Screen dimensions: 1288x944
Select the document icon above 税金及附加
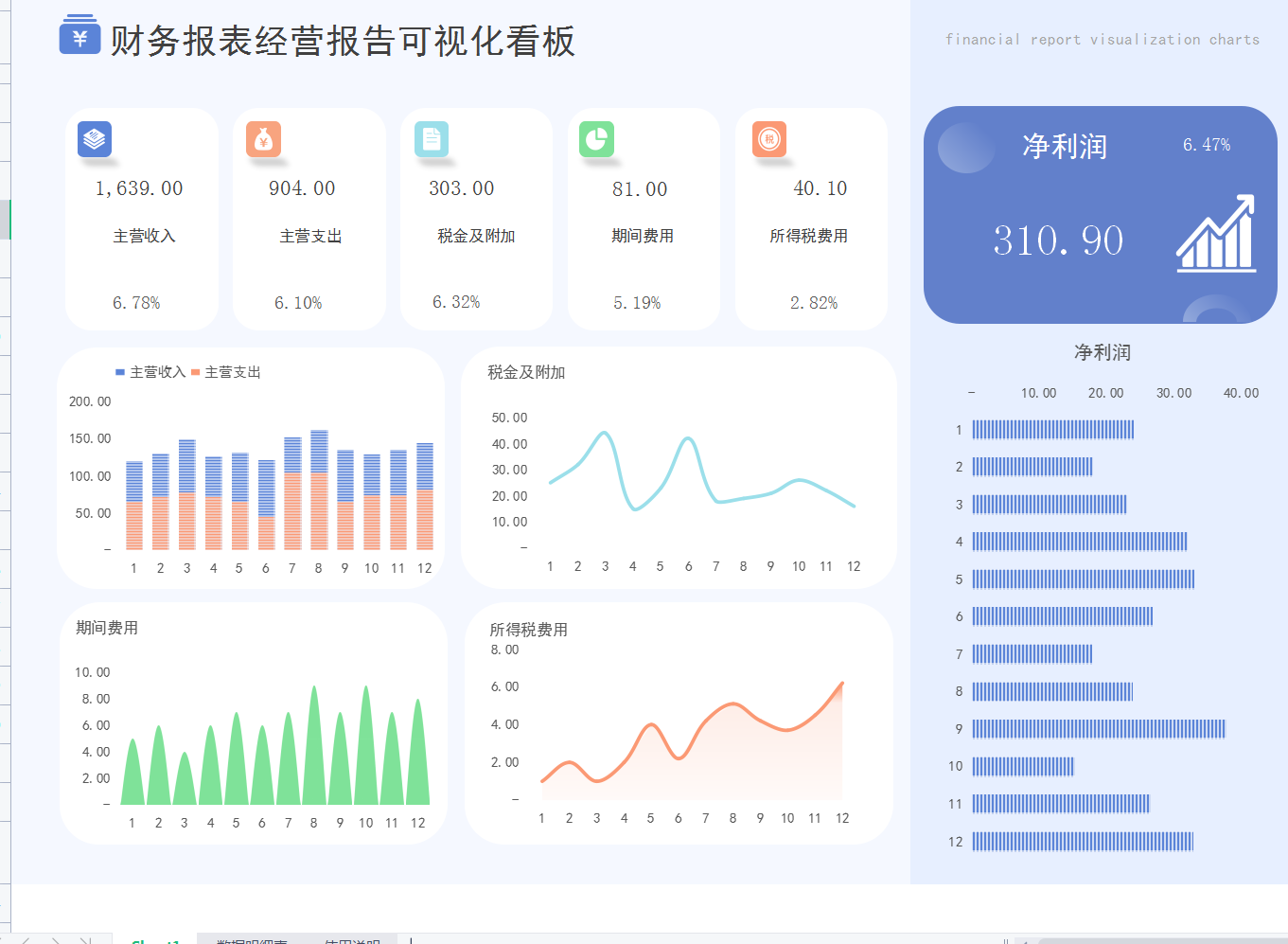pos(431,138)
